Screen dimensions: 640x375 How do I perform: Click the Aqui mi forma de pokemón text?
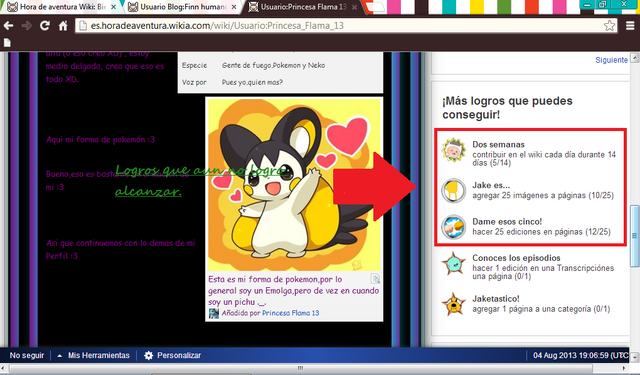tap(100, 140)
